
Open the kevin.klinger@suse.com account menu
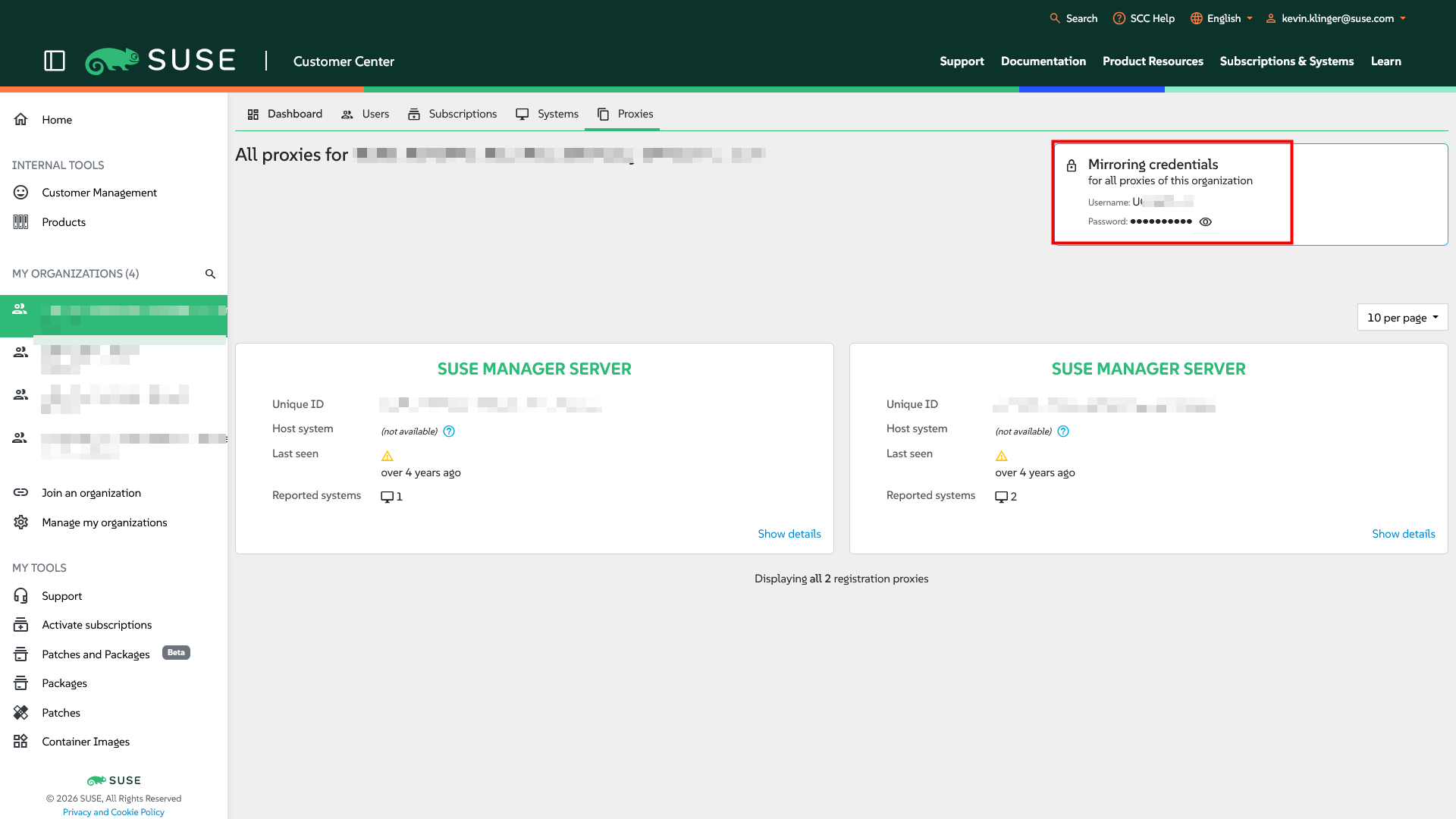[1336, 18]
